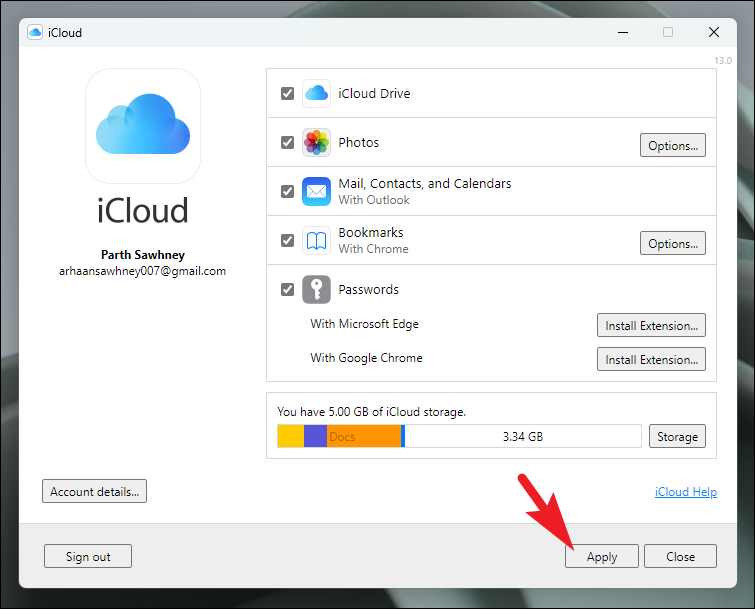Install Extension for Microsoft Edge

(x=651, y=325)
